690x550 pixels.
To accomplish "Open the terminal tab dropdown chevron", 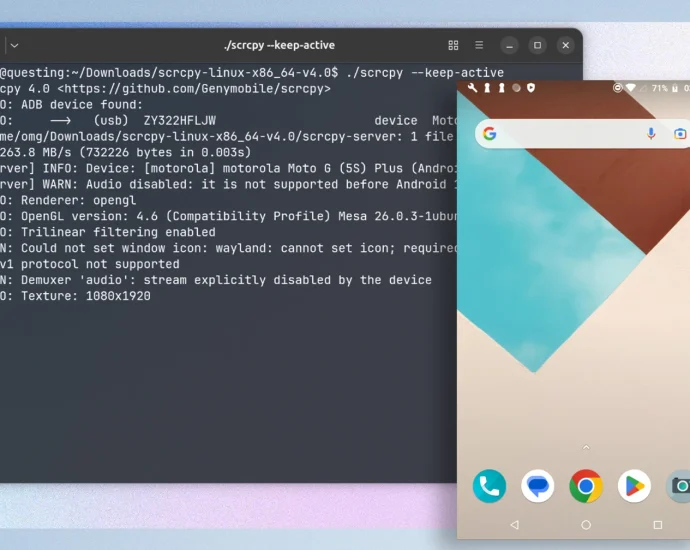I will 15,45.
